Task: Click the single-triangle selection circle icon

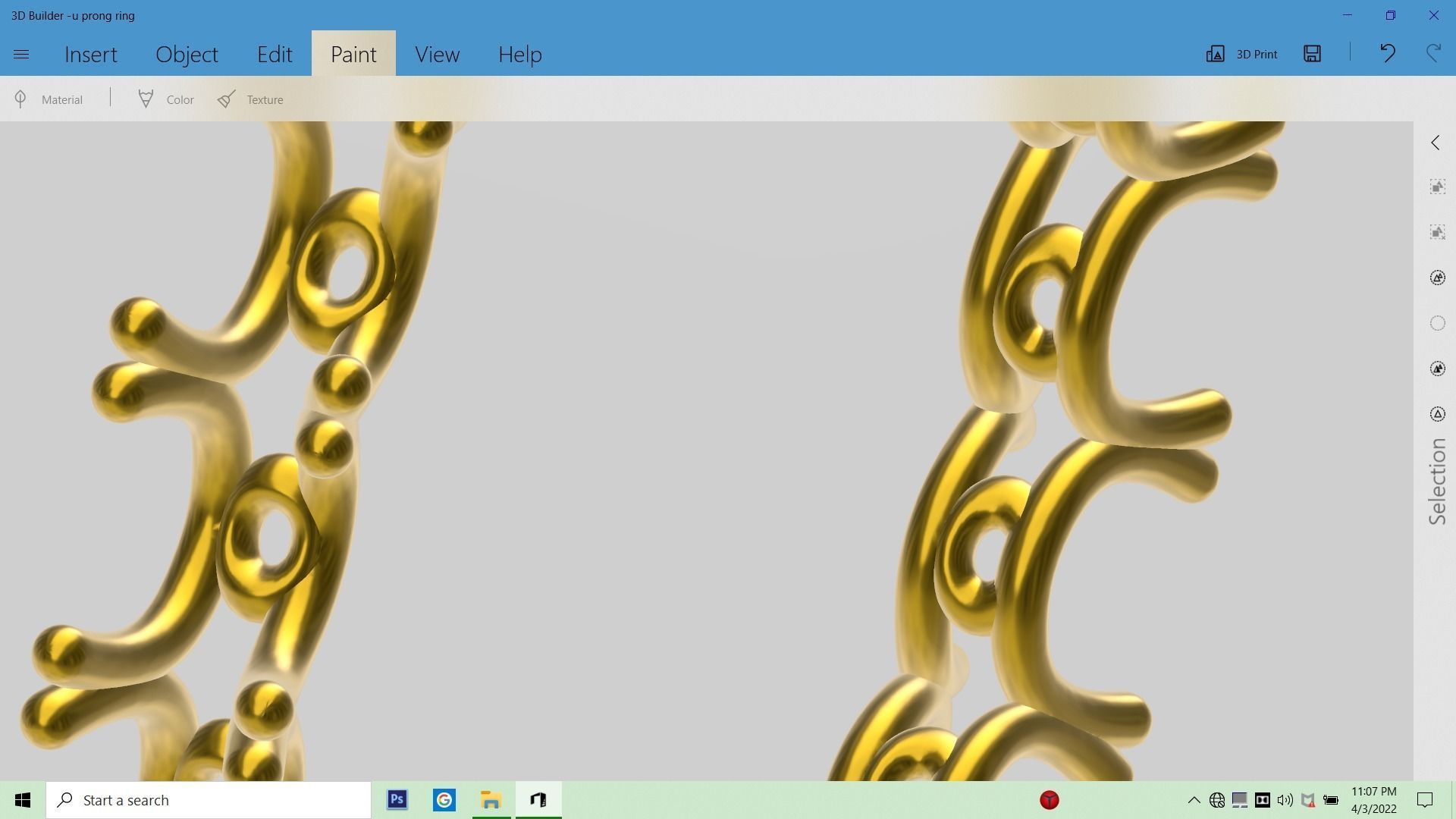Action: click(x=1438, y=414)
